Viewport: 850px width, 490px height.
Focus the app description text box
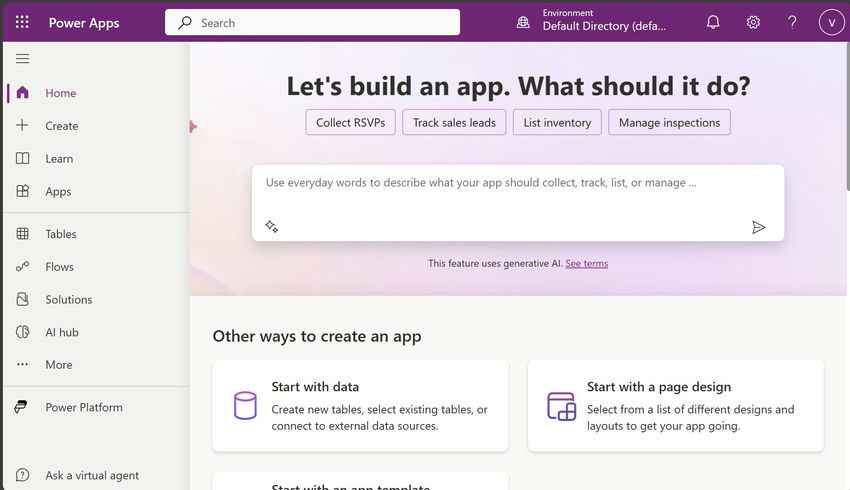[x=518, y=203]
